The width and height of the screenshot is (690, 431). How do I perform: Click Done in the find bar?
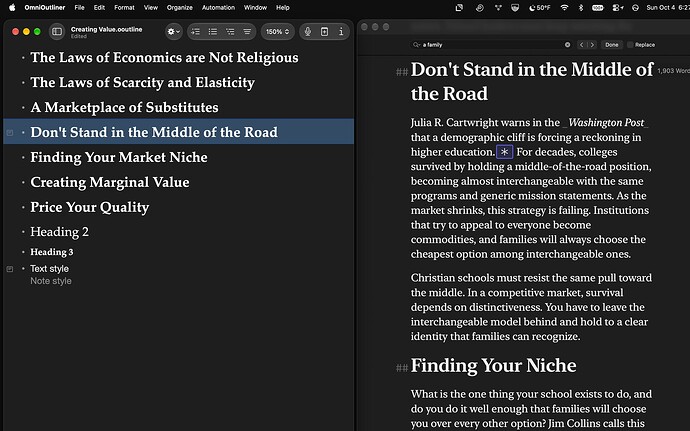pos(611,44)
